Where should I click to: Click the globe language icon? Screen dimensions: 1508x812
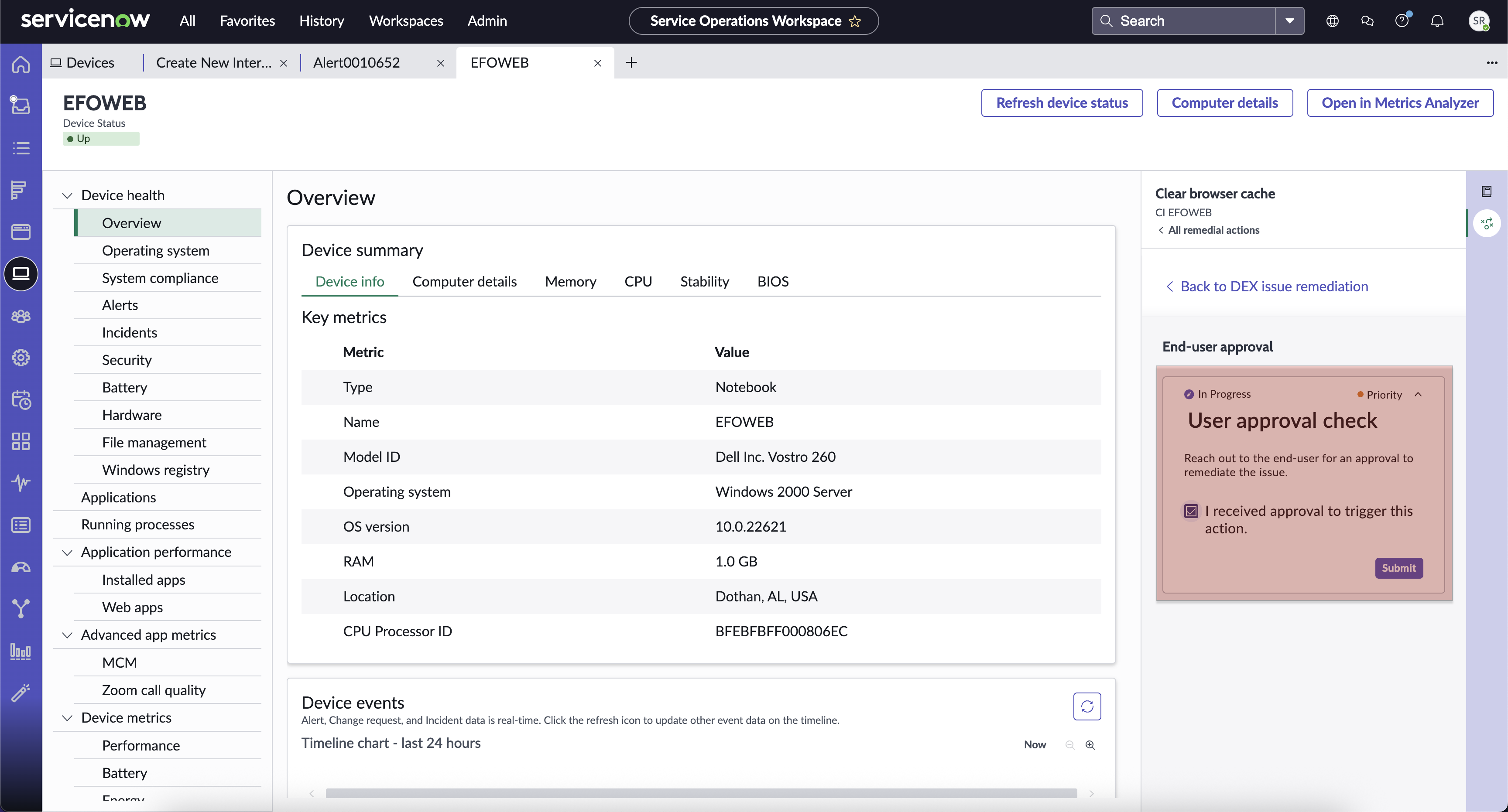pyautogui.click(x=1333, y=21)
